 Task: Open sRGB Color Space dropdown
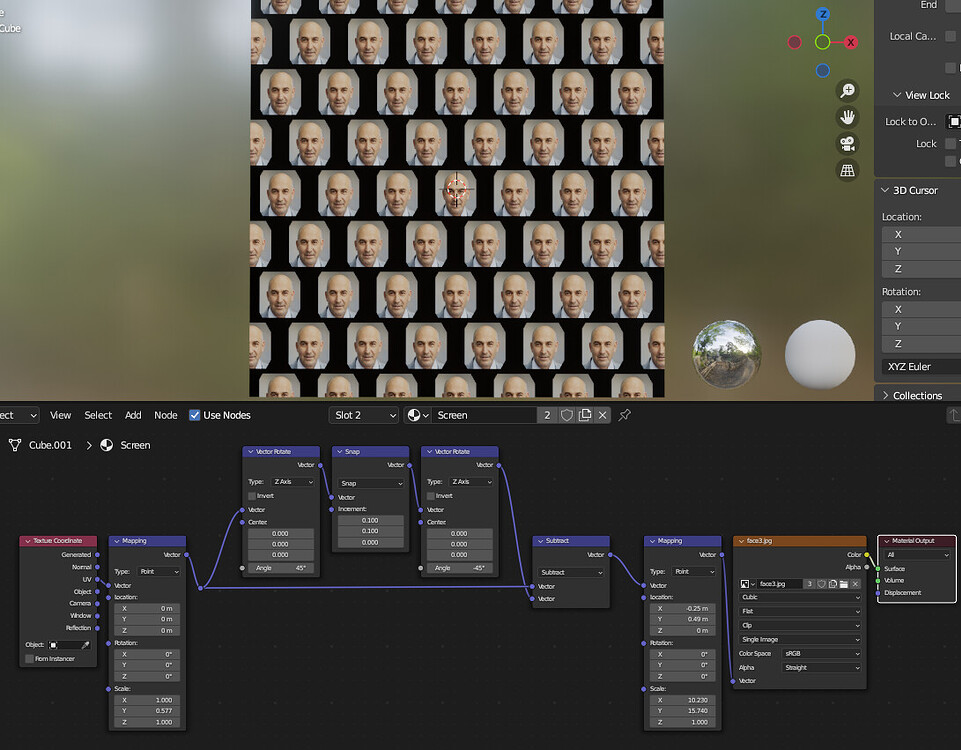click(x=821, y=654)
